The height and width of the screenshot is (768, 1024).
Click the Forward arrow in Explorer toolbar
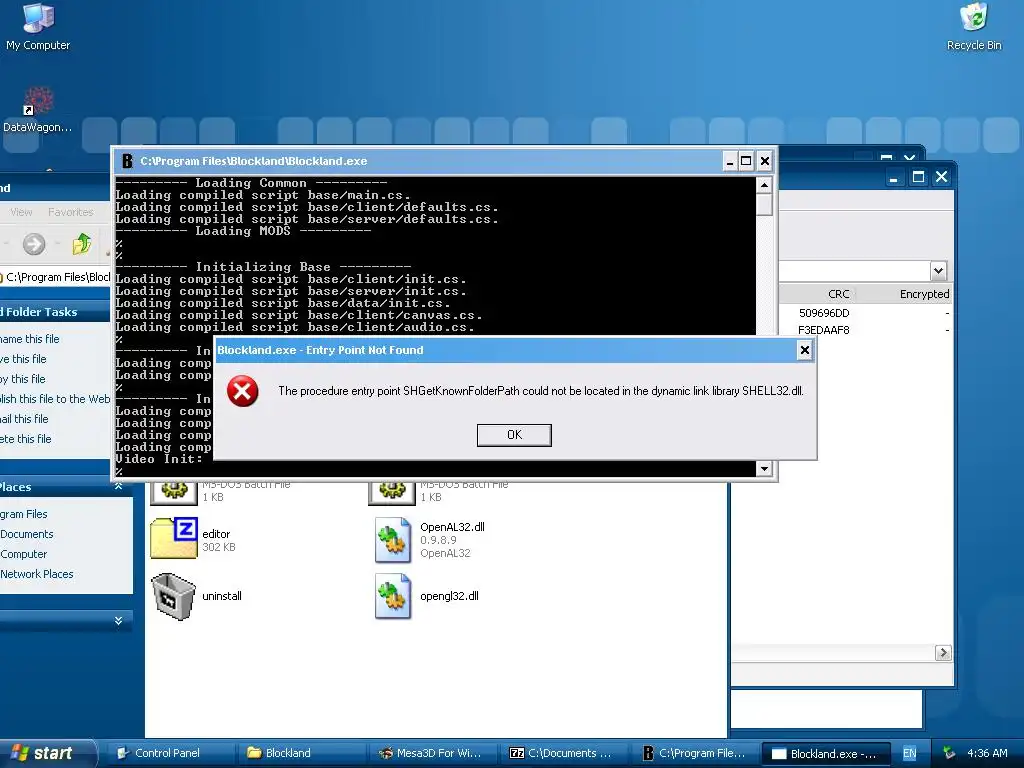tap(34, 244)
